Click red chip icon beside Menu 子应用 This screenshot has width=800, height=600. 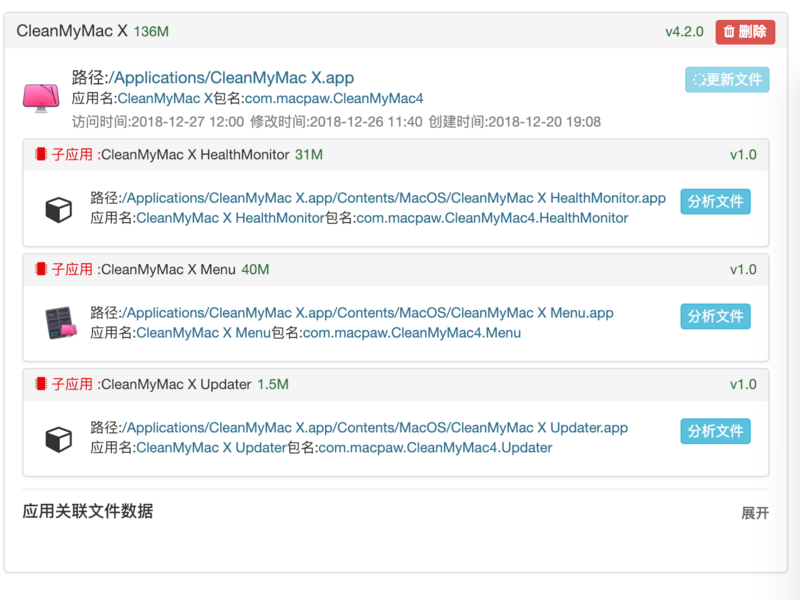point(41,269)
